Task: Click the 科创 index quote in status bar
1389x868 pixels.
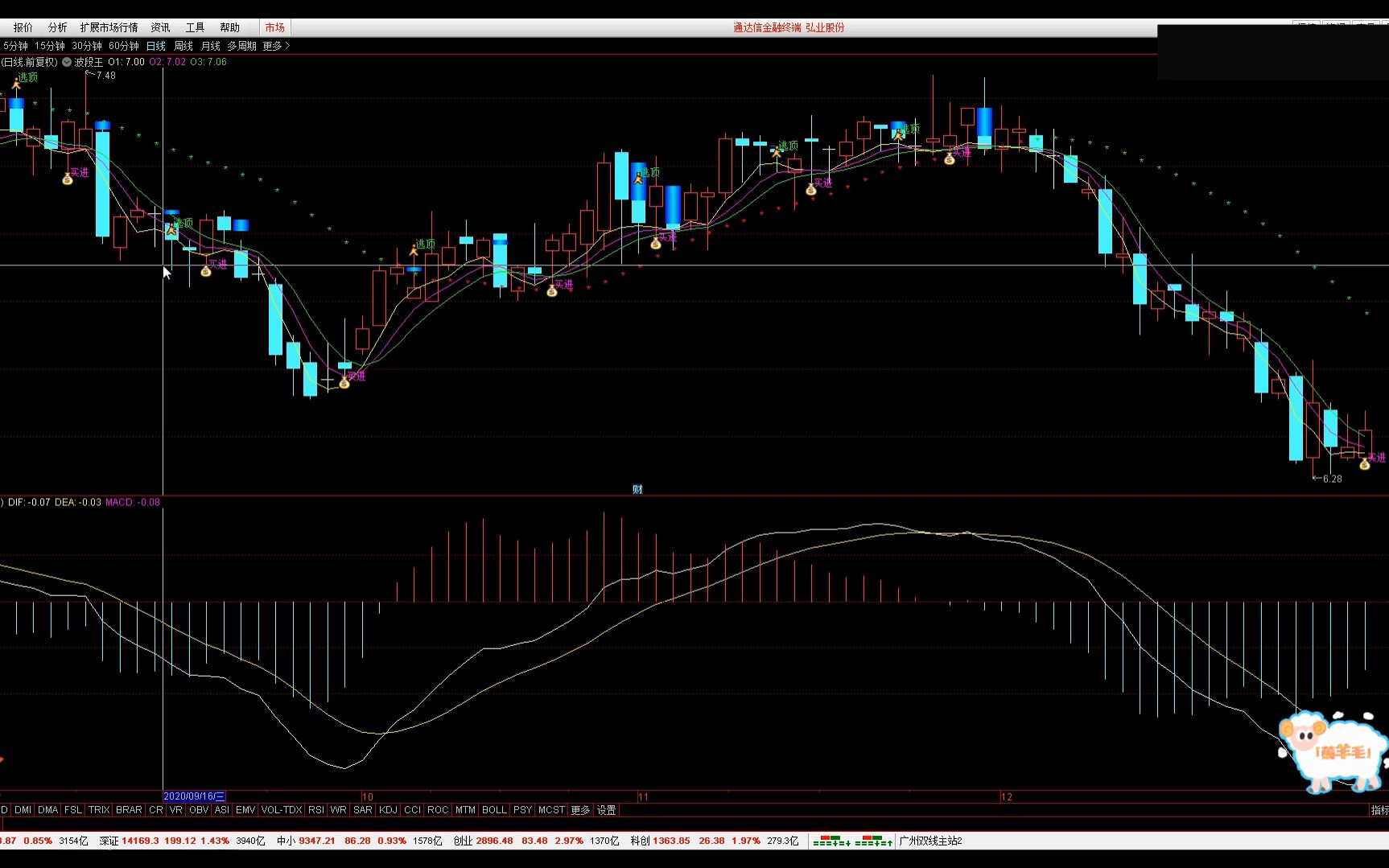Action: 715,841
